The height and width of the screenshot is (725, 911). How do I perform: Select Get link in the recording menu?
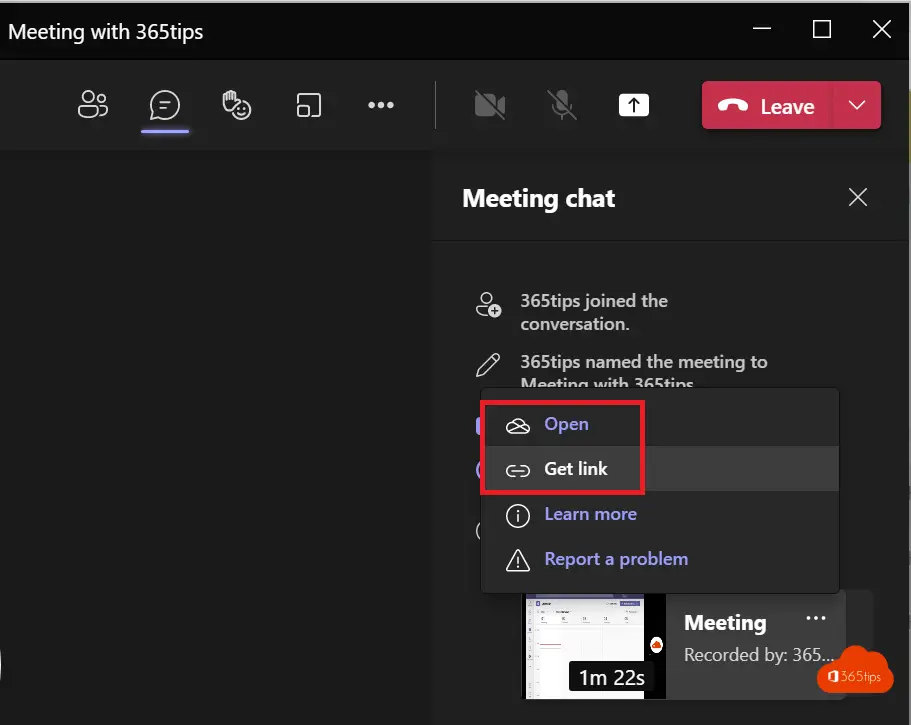coord(659,469)
